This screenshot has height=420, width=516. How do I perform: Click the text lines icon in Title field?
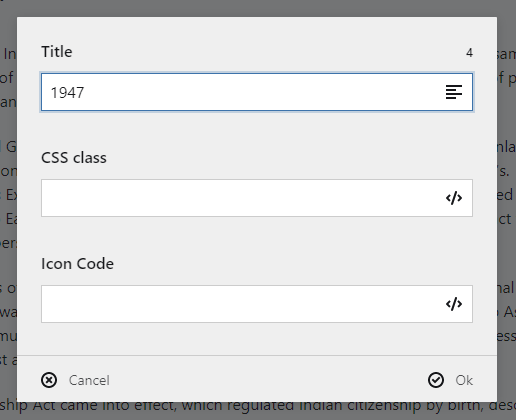click(x=454, y=92)
